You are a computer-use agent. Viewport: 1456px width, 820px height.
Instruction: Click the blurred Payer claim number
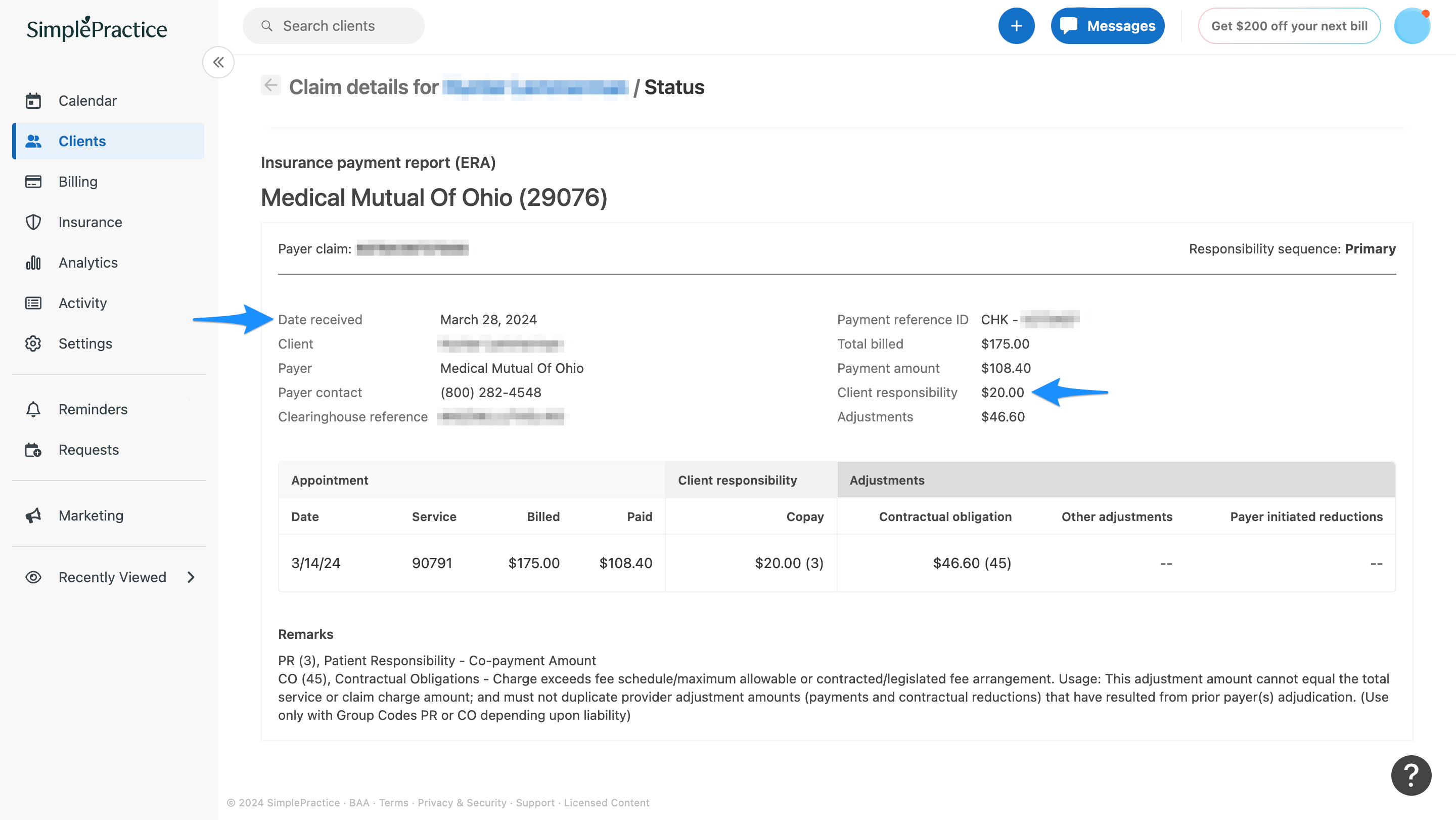coord(412,248)
